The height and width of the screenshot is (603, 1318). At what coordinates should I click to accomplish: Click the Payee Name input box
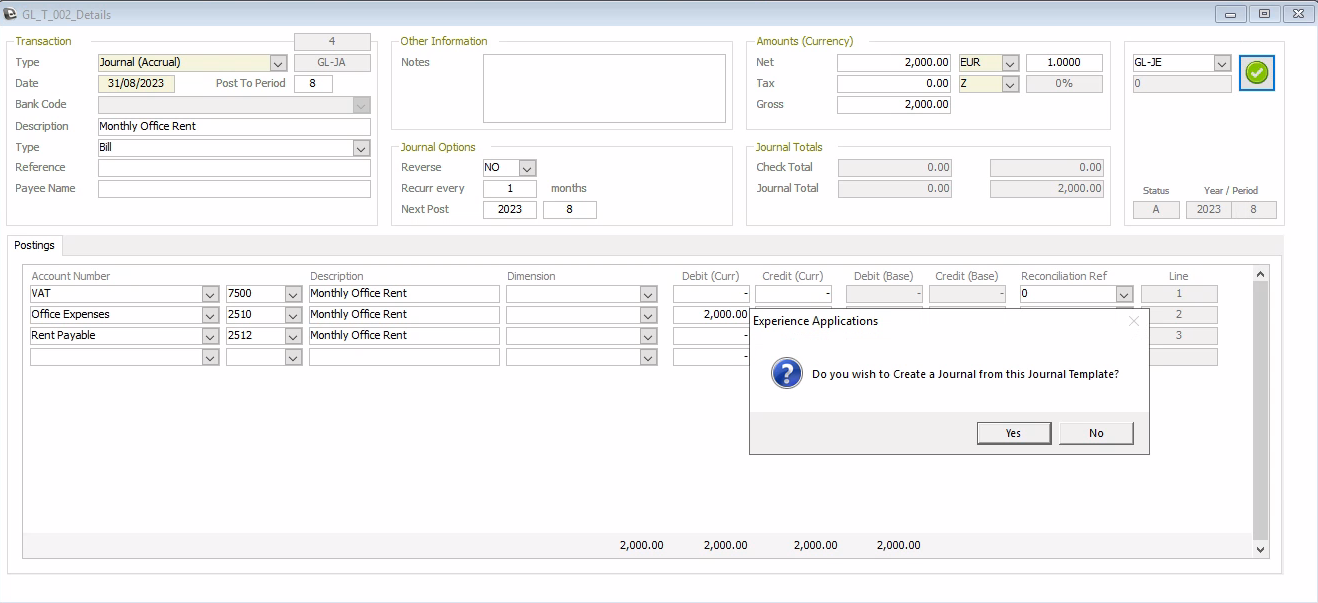(234, 188)
